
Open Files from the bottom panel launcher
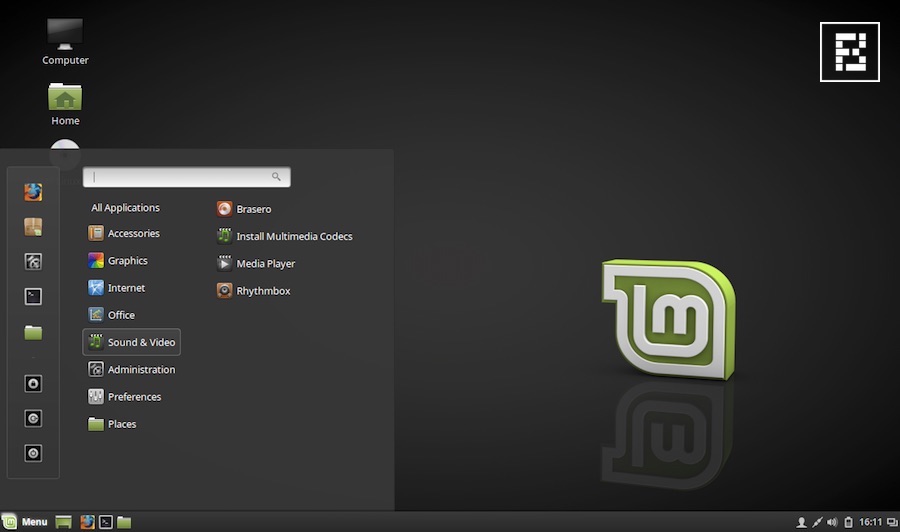coord(124,522)
